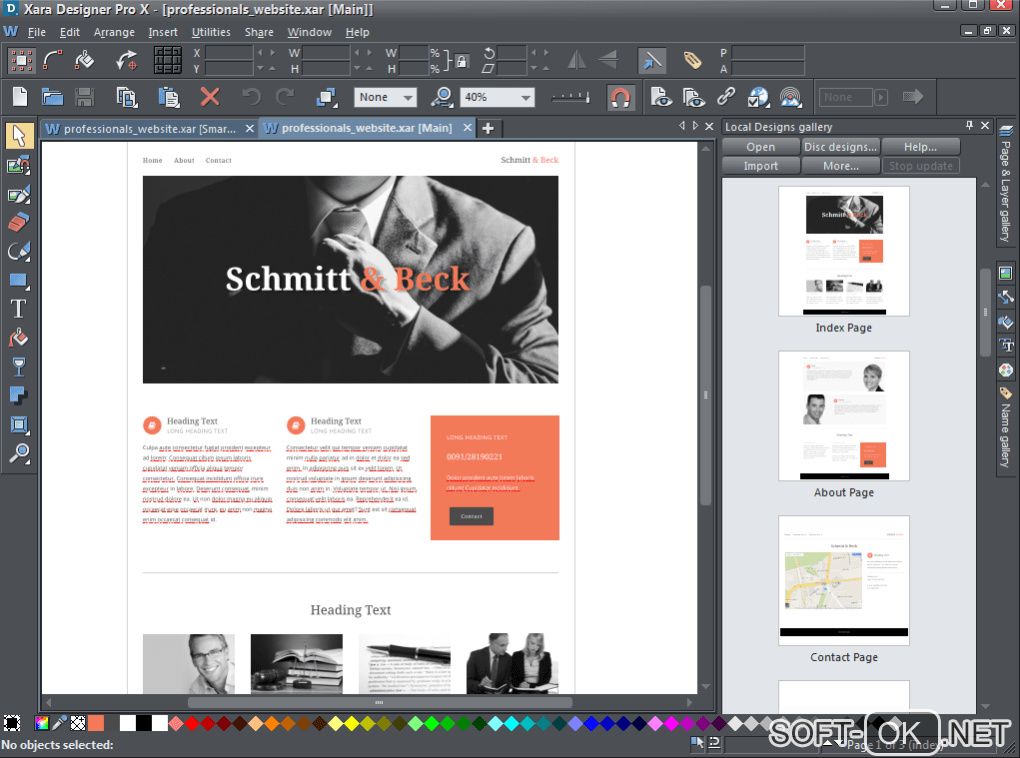Viewport: 1020px width, 758px height.
Task: Select the Text tool
Action: pyautogui.click(x=18, y=309)
